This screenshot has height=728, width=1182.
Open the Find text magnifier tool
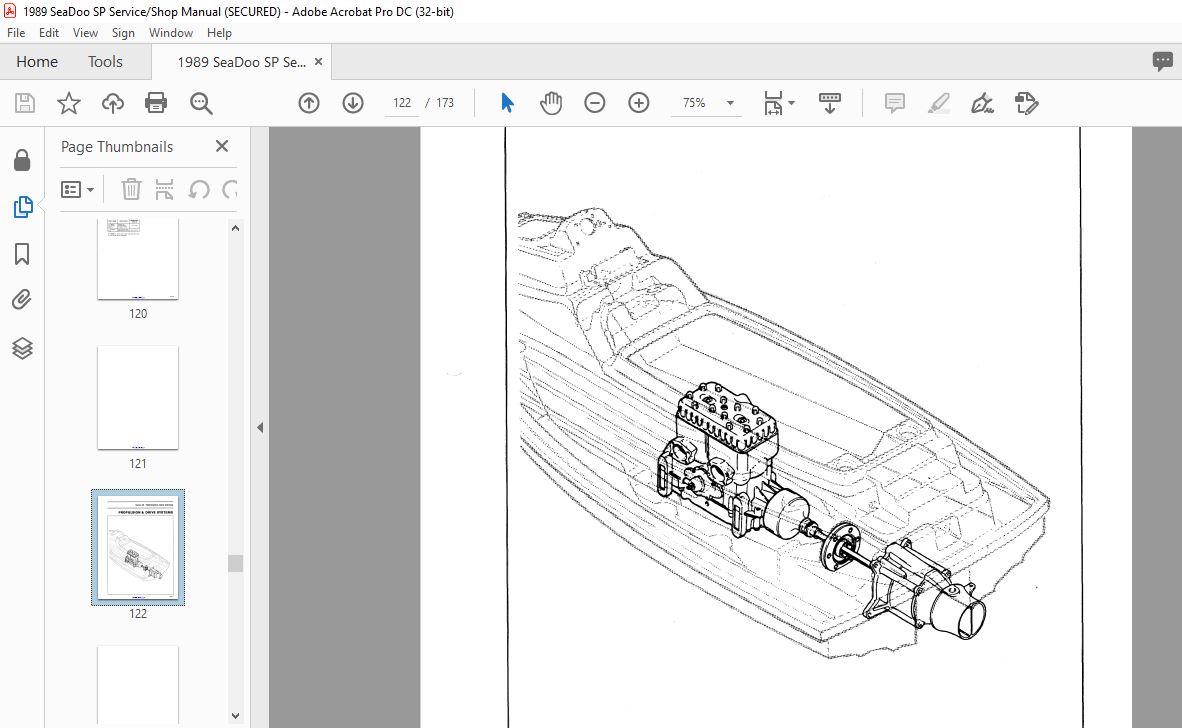(x=201, y=103)
